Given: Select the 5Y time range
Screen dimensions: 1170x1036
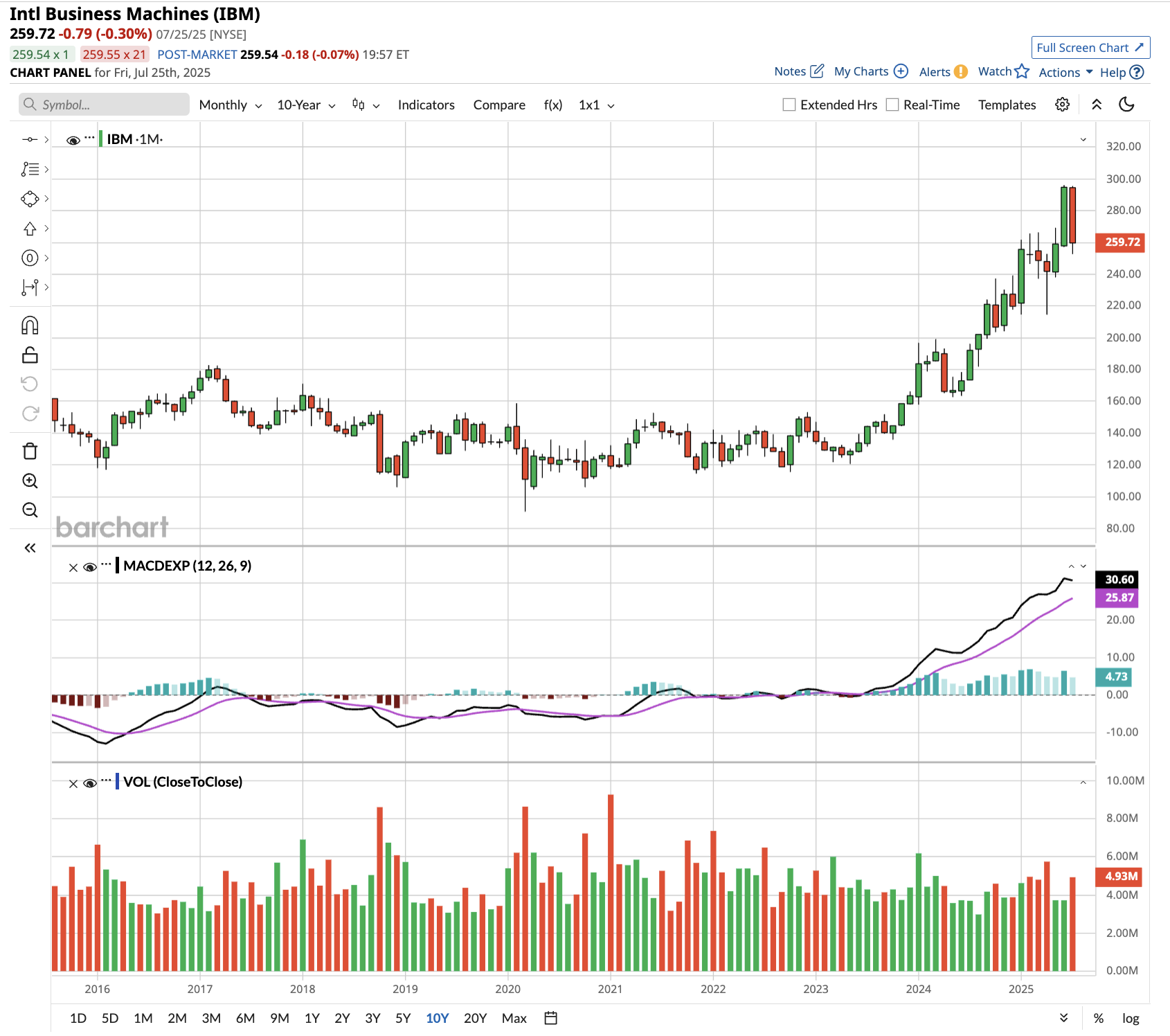Looking at the screenshot, I should [x=403, y=1018].
